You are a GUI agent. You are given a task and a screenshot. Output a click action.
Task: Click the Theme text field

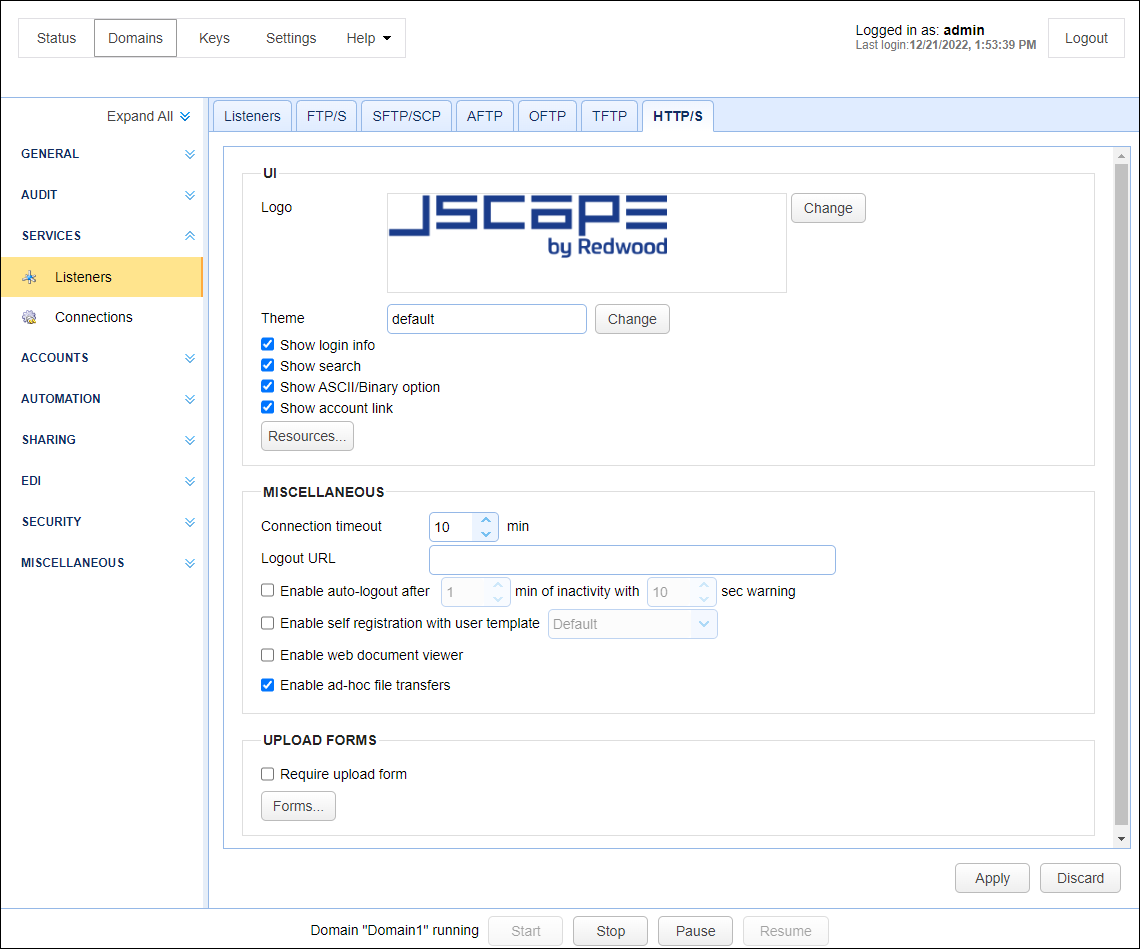tap(486, 319)
